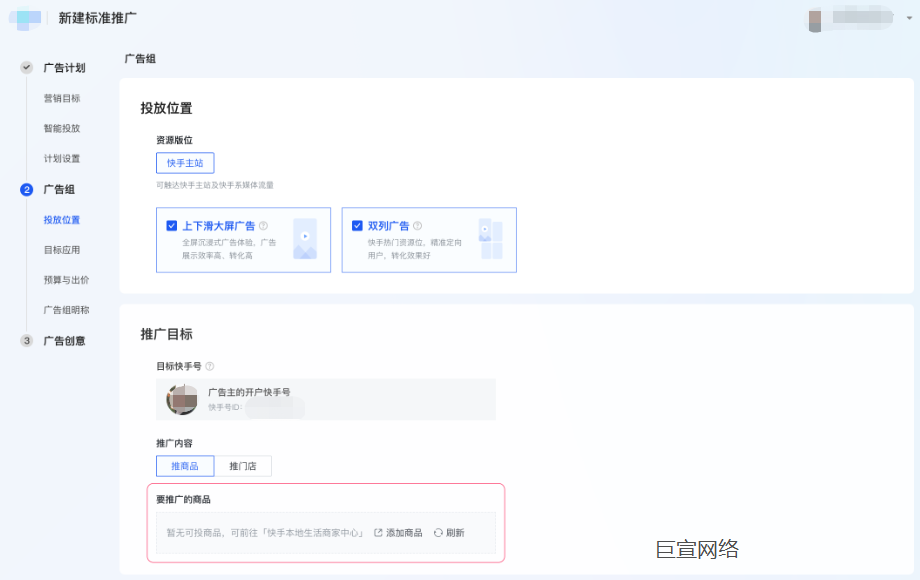
Task: Select the 推商品 tab
Action: [185, 466]
